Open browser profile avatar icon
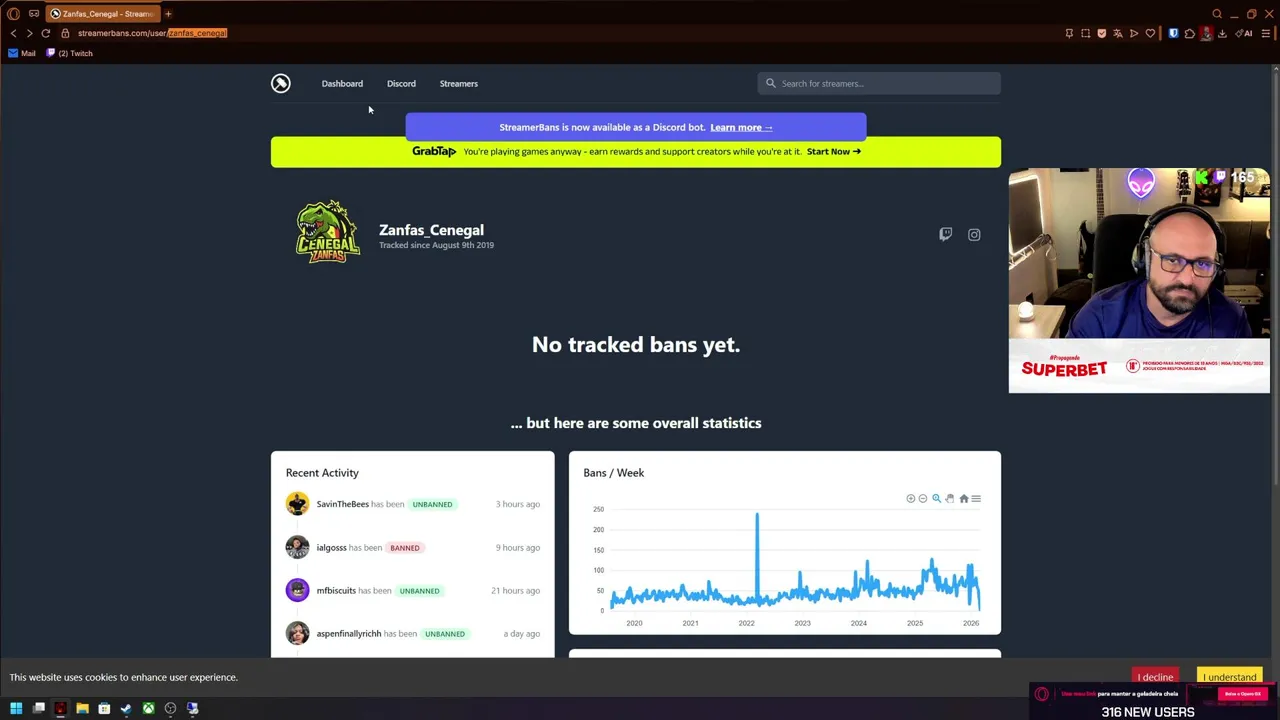Image resolution: width=1280 pixels, height=720 pixels. [x=1206, y=33]
